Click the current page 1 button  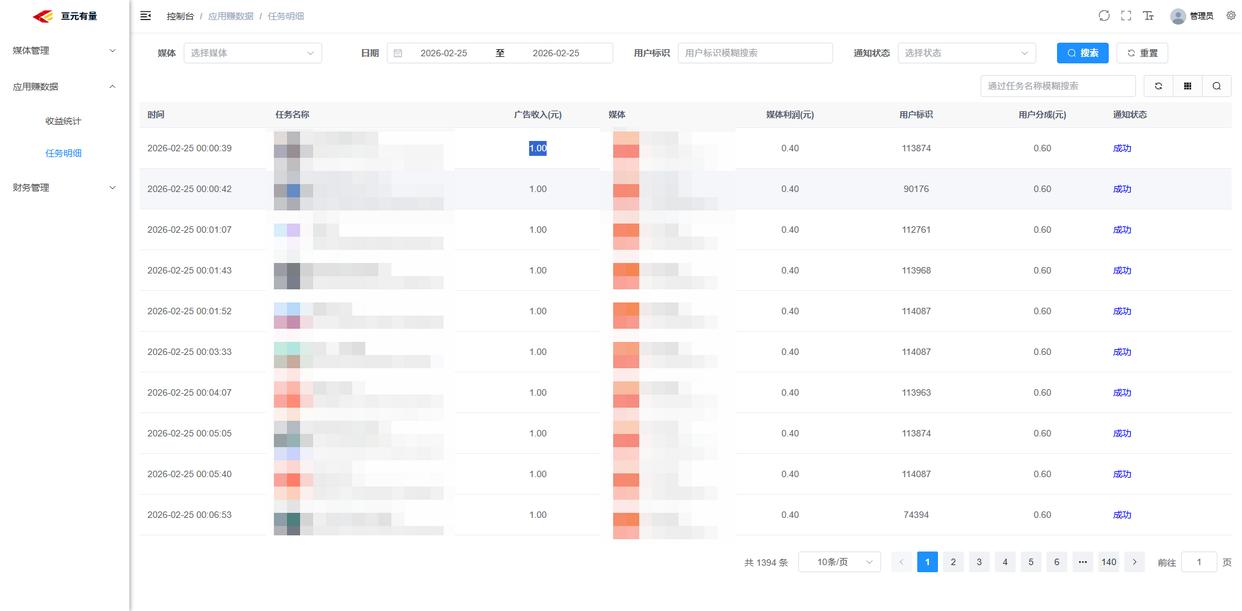[x=927, y=562]
